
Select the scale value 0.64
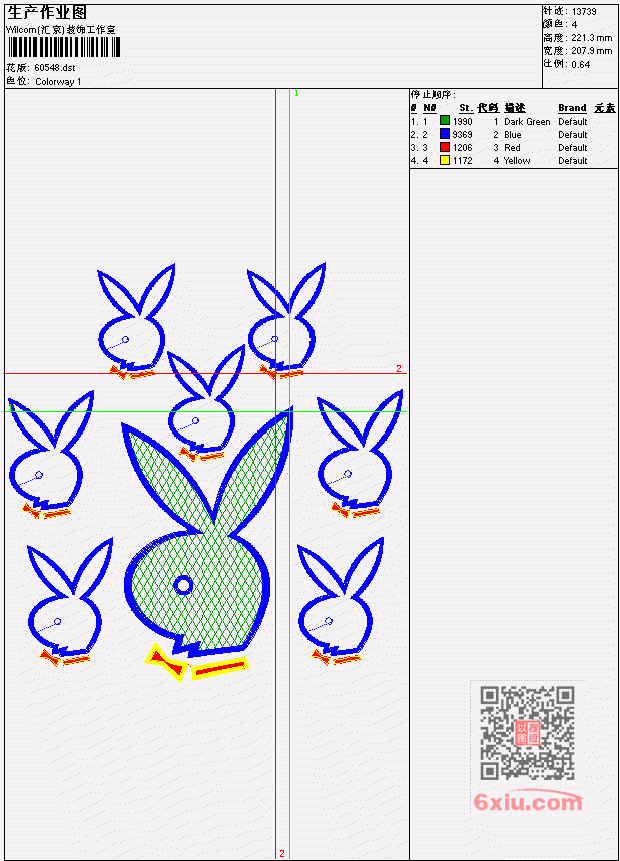click(580, 64)
